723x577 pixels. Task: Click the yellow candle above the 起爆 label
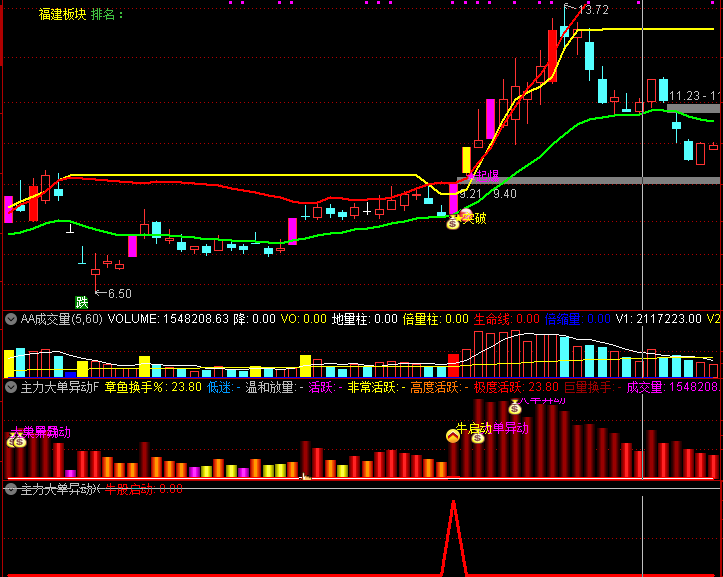pyautogui.click(x=466, y=160)
